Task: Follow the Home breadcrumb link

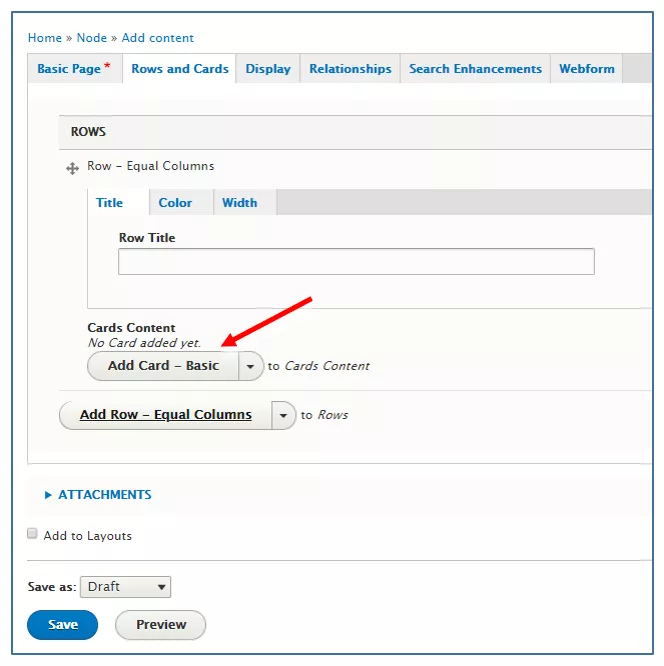Action: point(45,38)
